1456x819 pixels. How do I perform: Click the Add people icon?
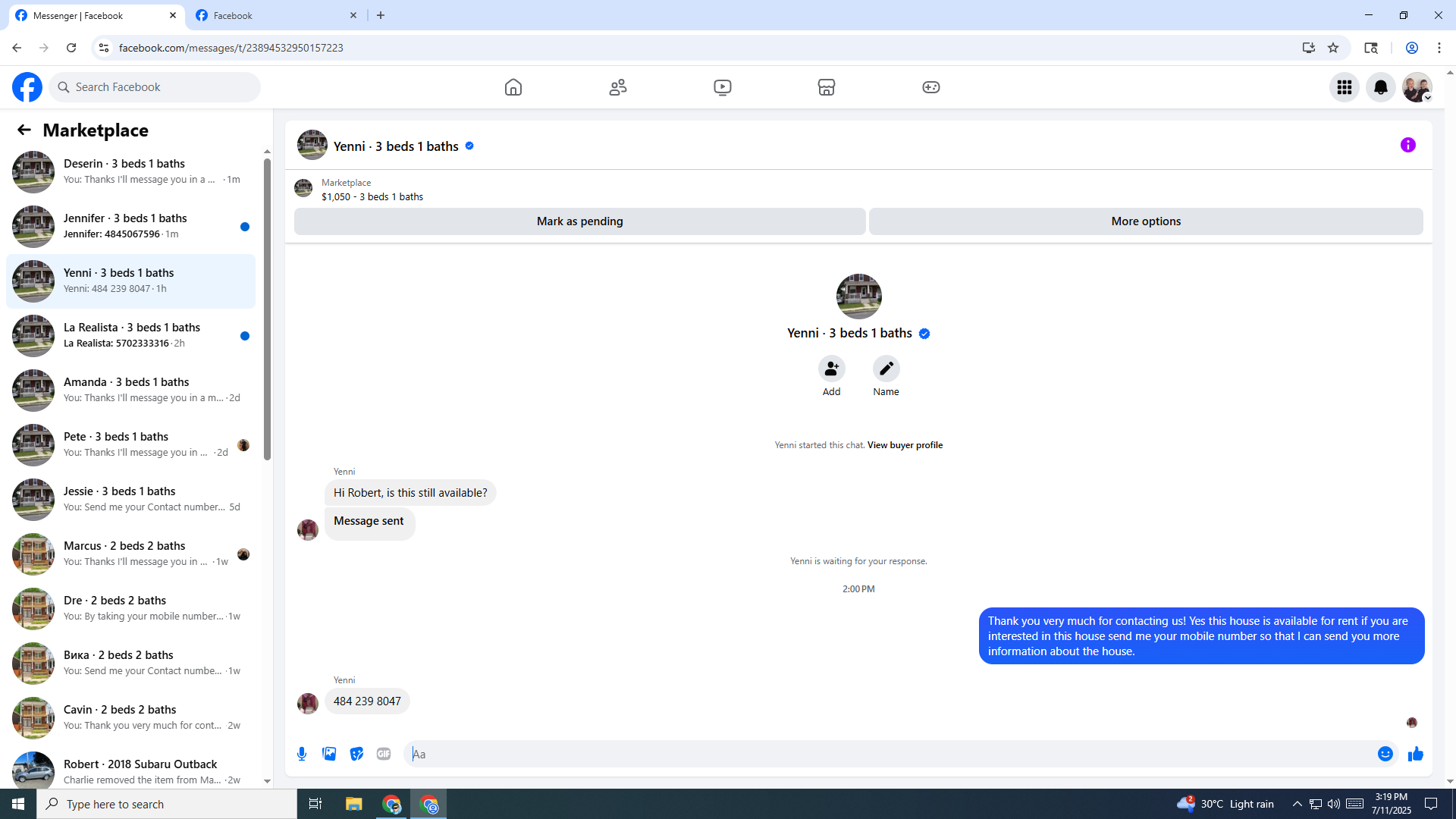click(832, 369)
